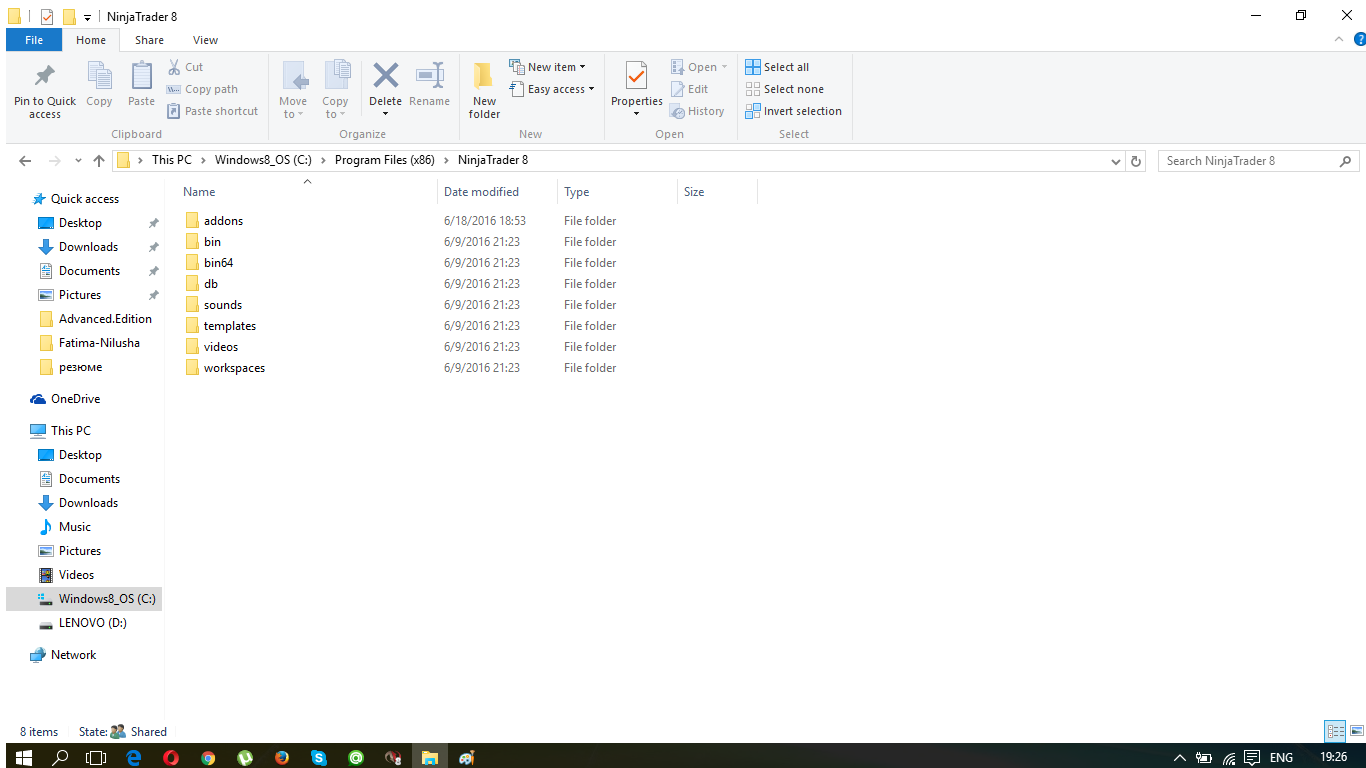1366x768 pixels.
Task: Click Invert selection in the ribbon
Action: pos(793,111)
